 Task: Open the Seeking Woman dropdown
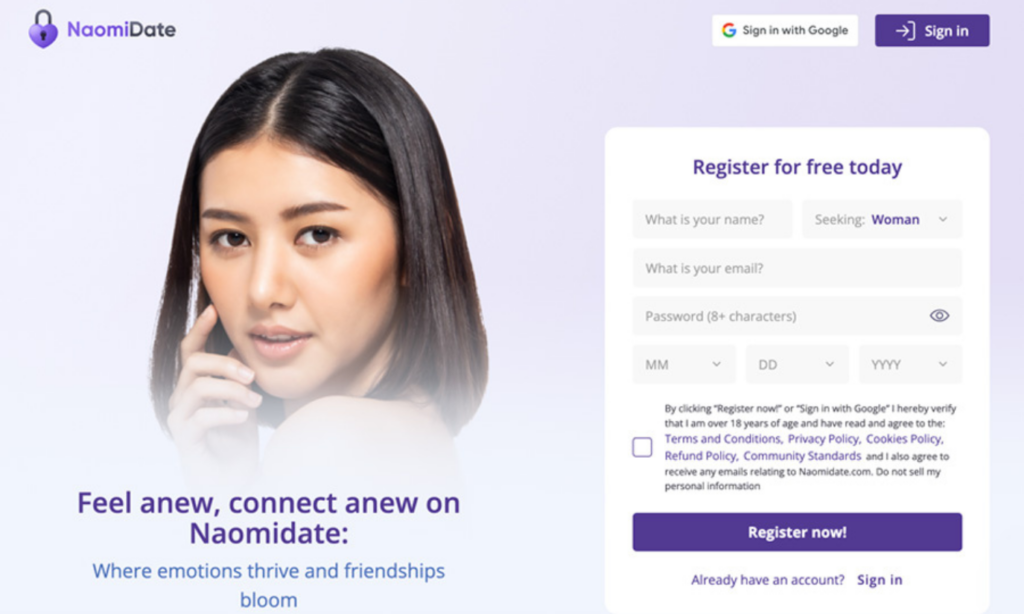coord(882,219)
